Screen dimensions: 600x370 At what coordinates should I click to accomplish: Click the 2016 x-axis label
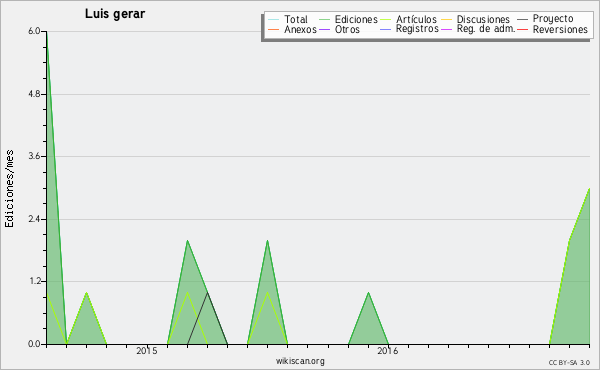388,350
